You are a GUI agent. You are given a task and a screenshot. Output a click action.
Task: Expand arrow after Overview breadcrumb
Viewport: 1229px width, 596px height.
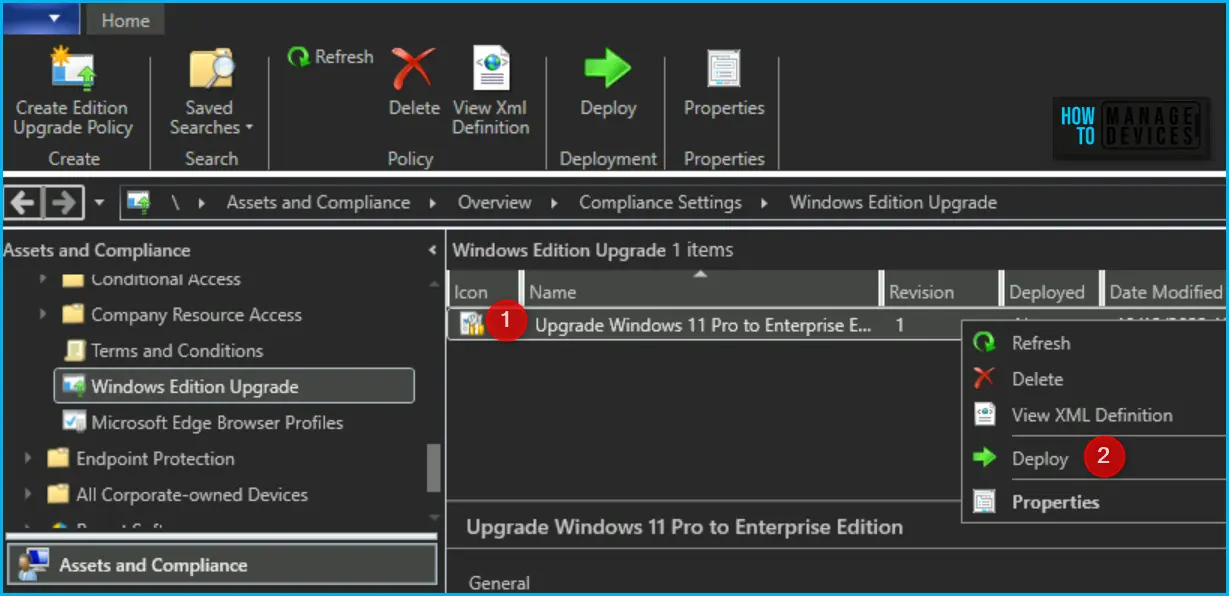click(555, 203)
